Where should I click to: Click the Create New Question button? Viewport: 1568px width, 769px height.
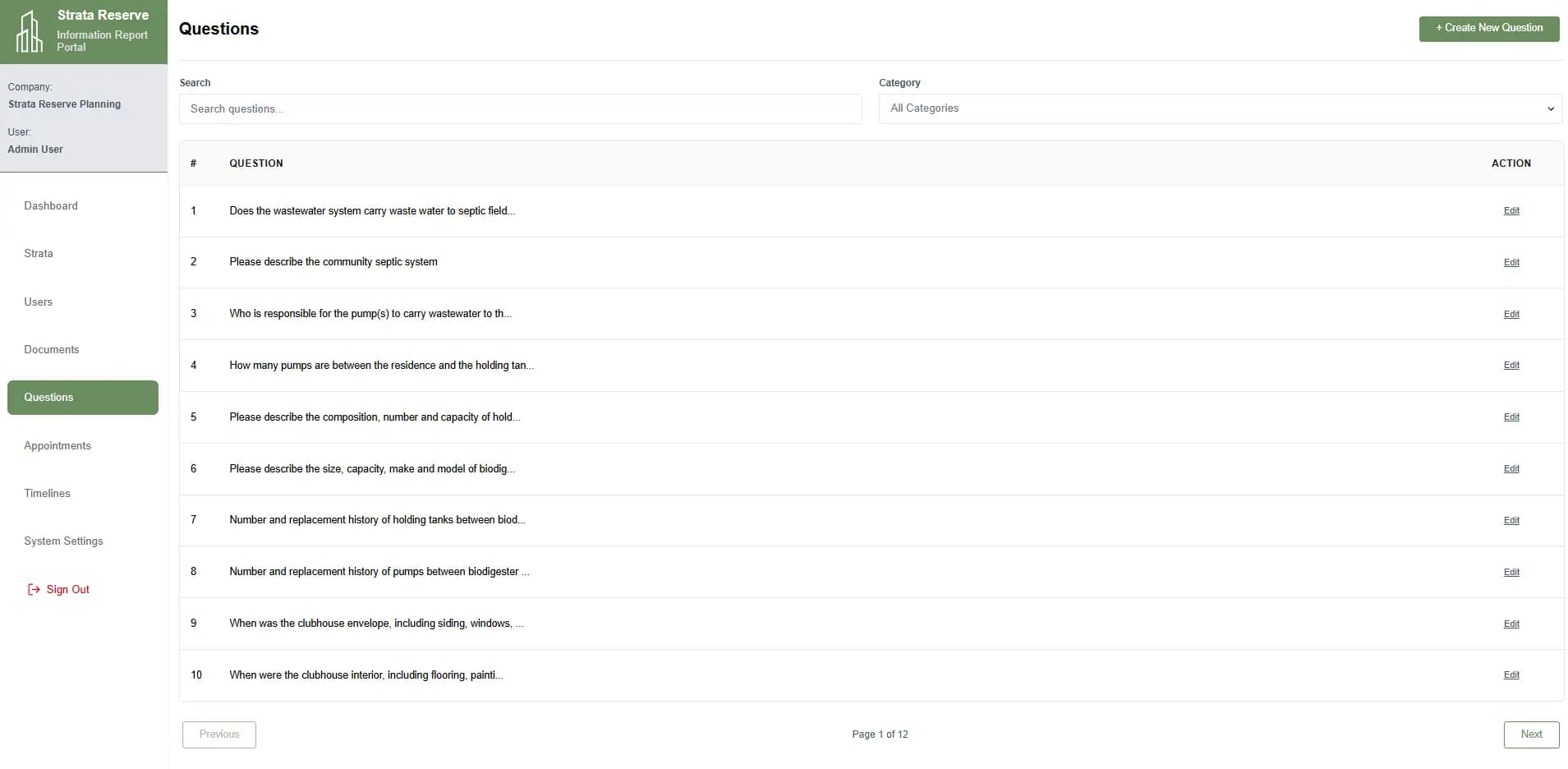click(x=1488, y=28)
